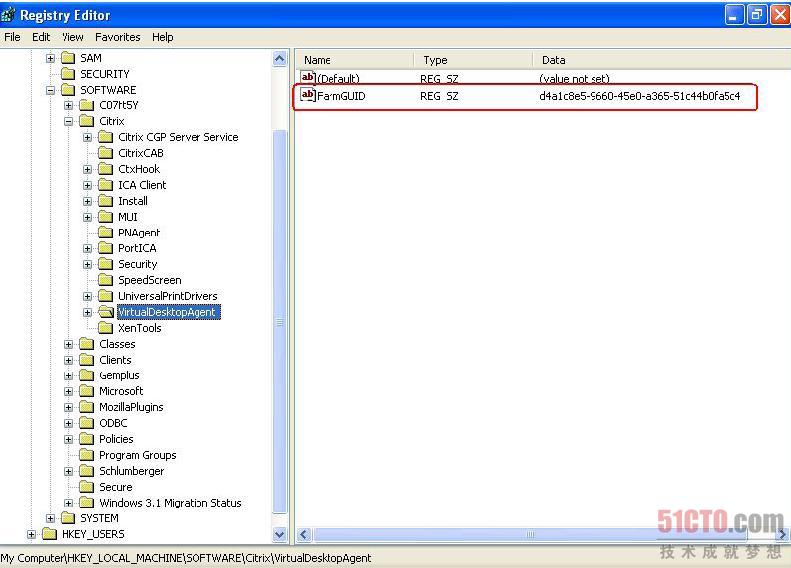Restore down the Registry Editor window
This screenshot has width=791, height=568.
coord(757,15)
